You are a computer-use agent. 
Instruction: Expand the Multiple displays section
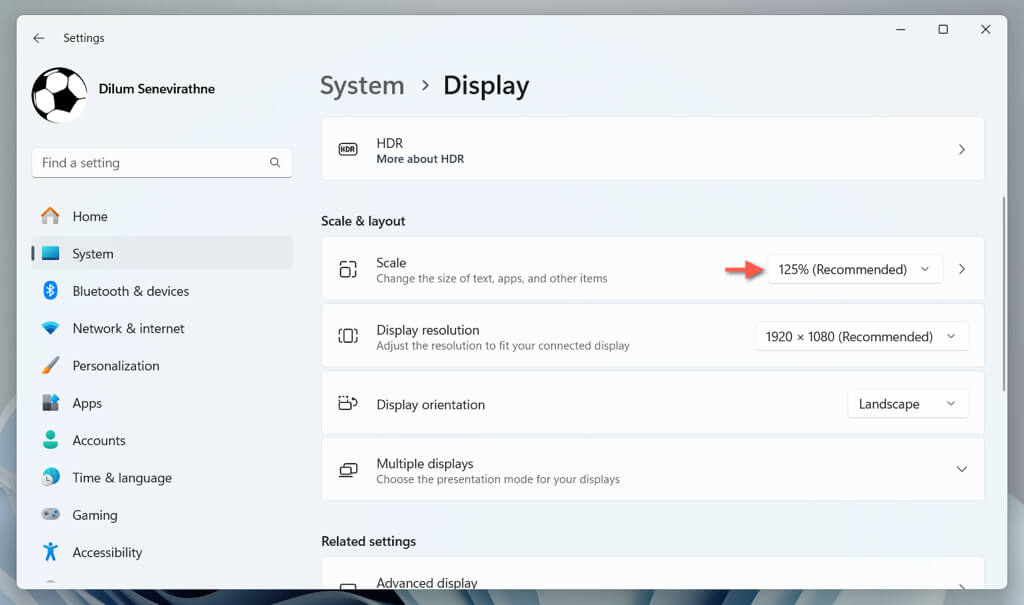tap(961, 469)
